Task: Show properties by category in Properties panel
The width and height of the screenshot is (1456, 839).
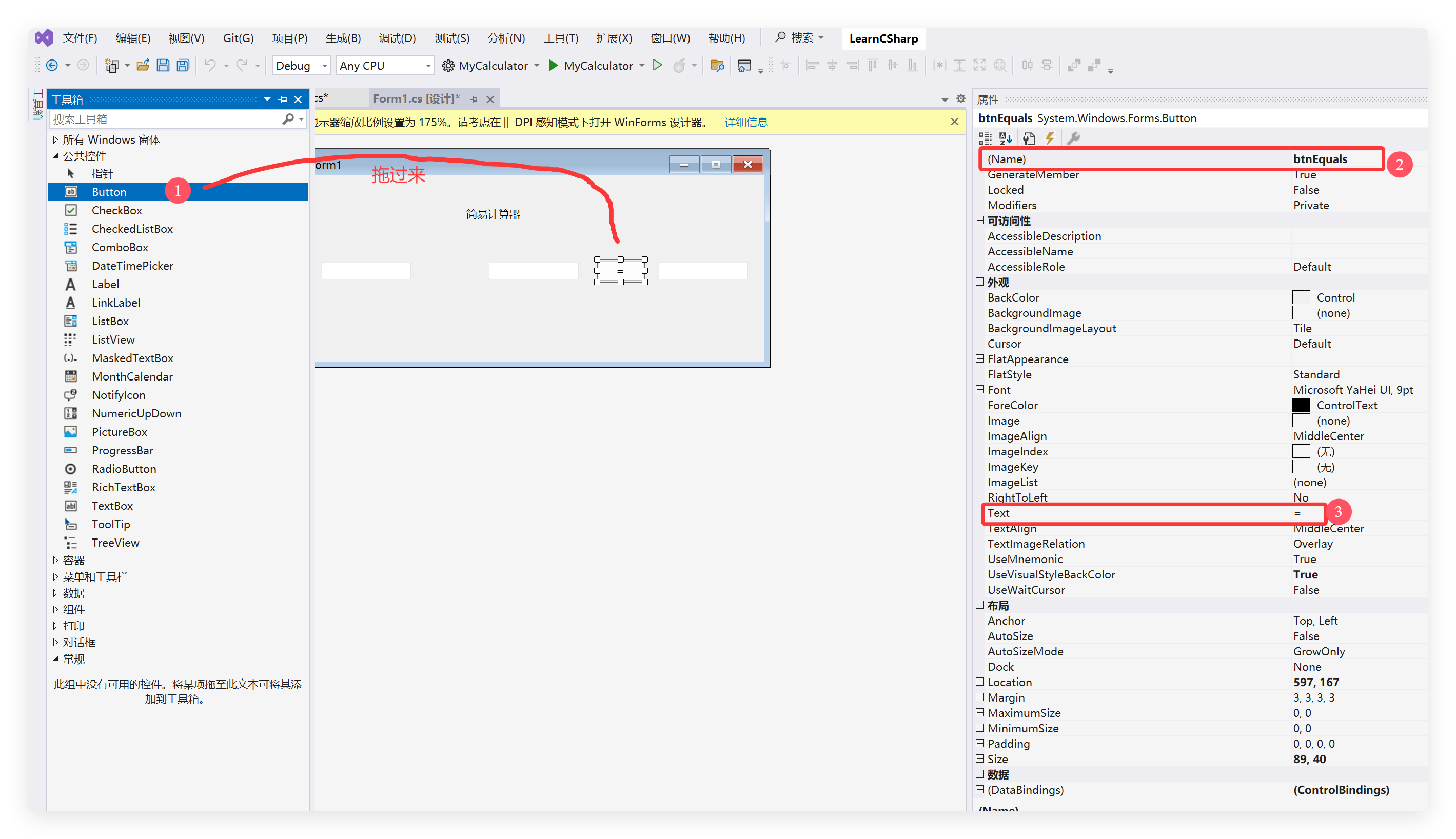Action: point(985,138)
